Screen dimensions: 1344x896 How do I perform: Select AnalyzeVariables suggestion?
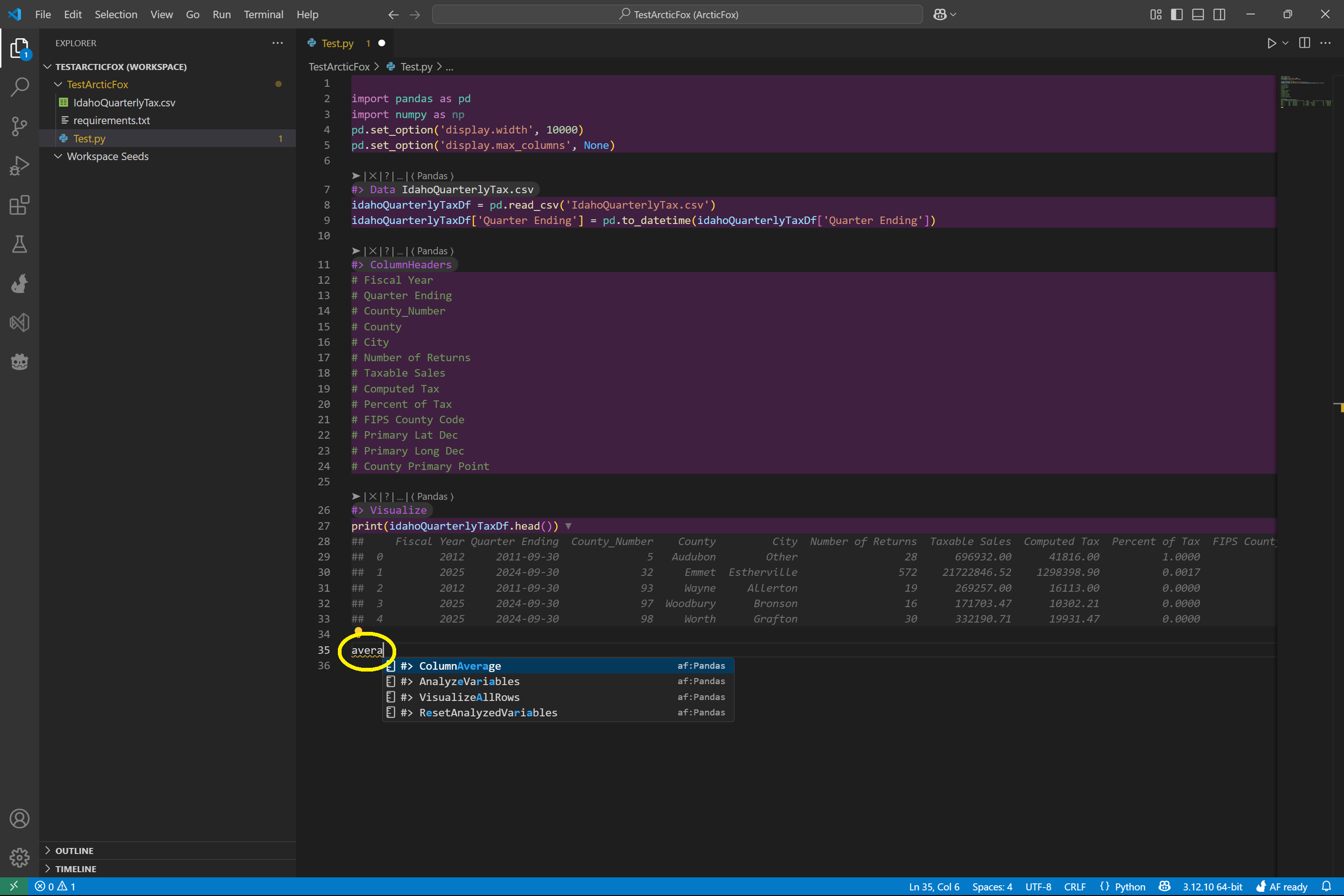558,681
